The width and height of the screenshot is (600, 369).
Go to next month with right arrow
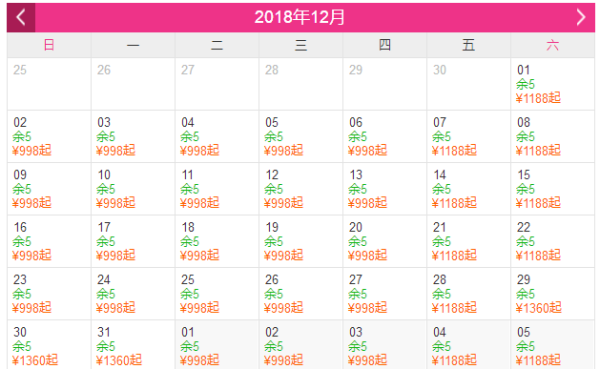(x=581, y=18)
